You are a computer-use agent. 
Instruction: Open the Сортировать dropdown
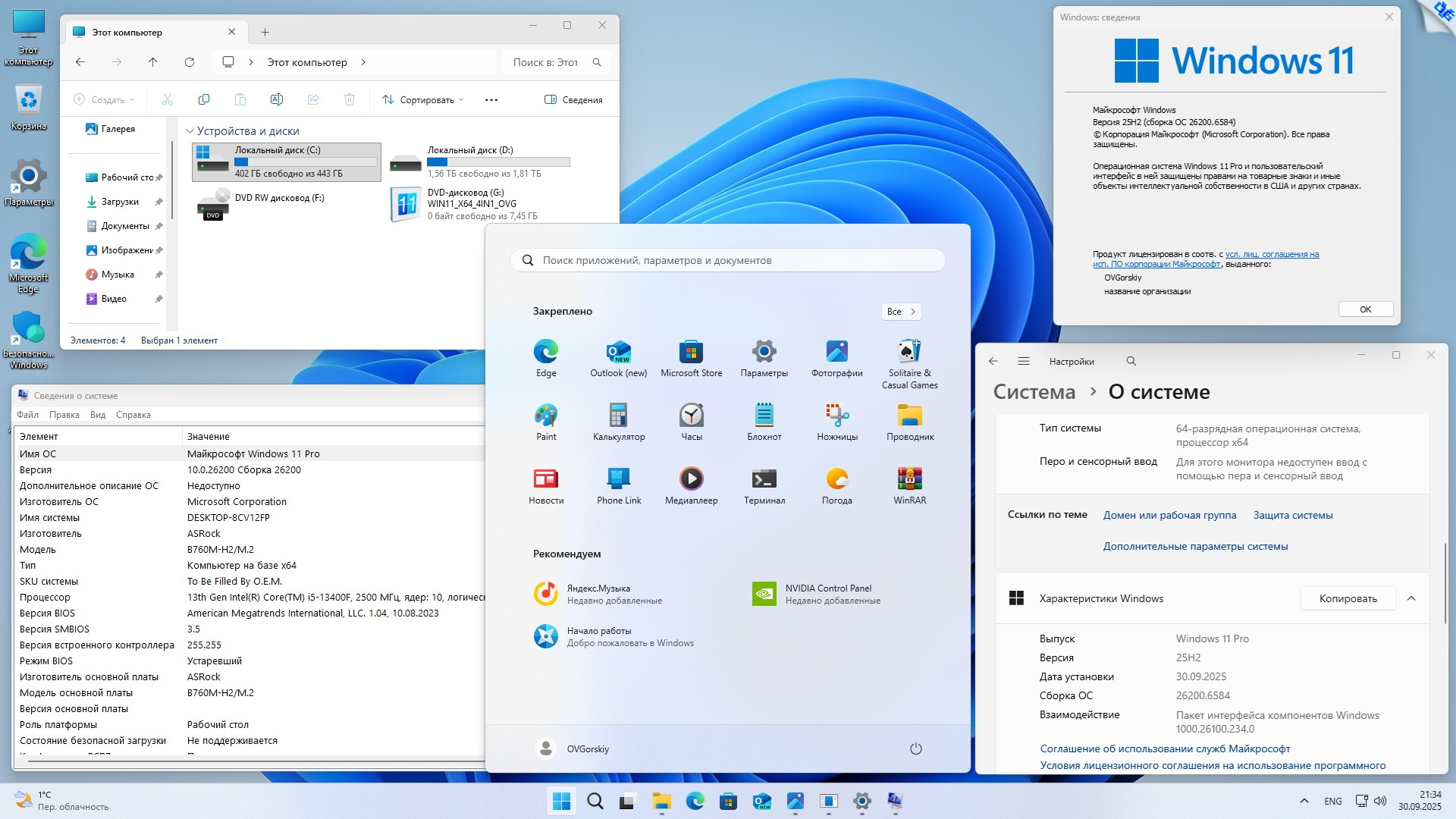click(x=423, y=100)
